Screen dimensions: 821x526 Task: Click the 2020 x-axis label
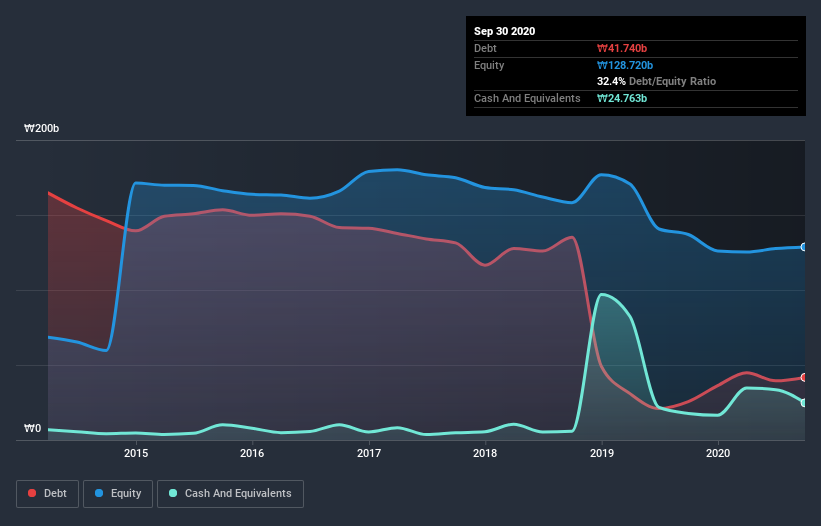click(x=718, y=453)
